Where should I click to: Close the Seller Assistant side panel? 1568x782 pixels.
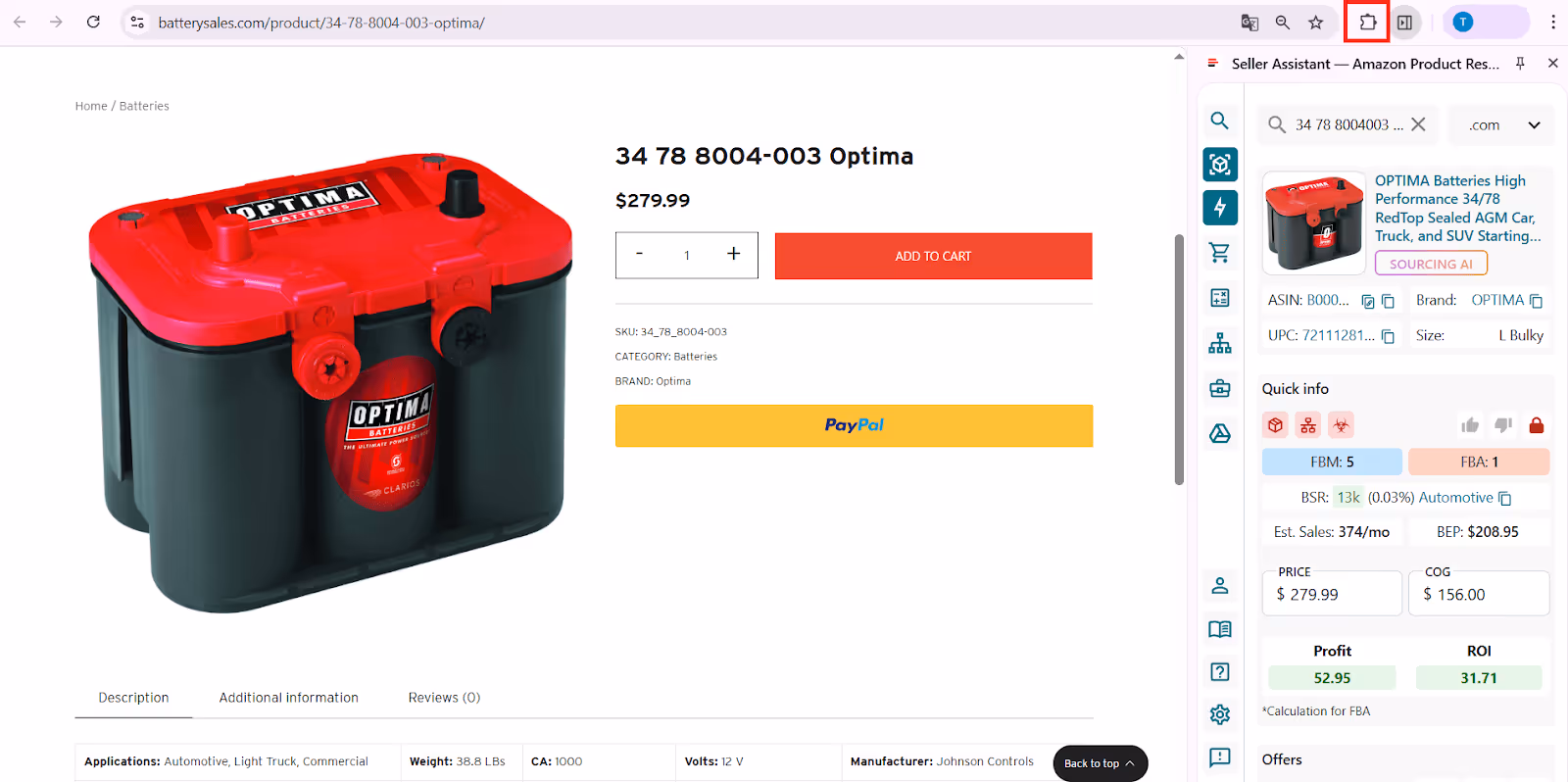[1552, 63]
